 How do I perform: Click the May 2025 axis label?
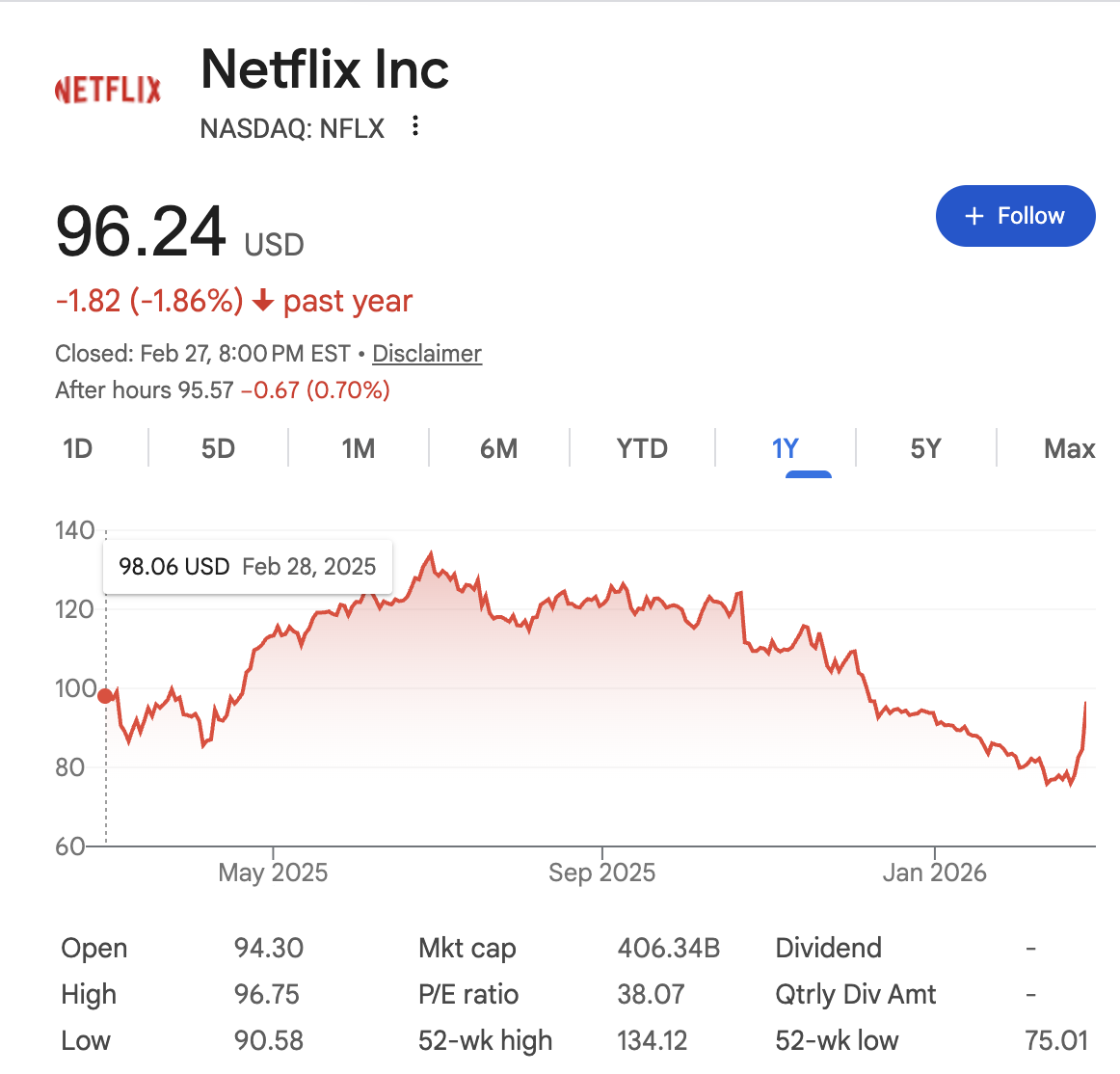273,873
